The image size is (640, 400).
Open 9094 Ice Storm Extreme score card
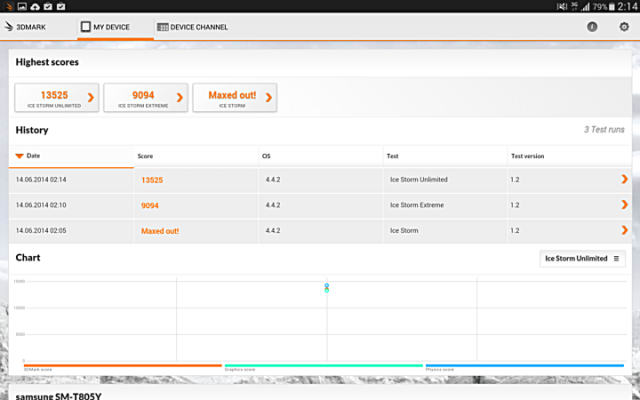146,98
